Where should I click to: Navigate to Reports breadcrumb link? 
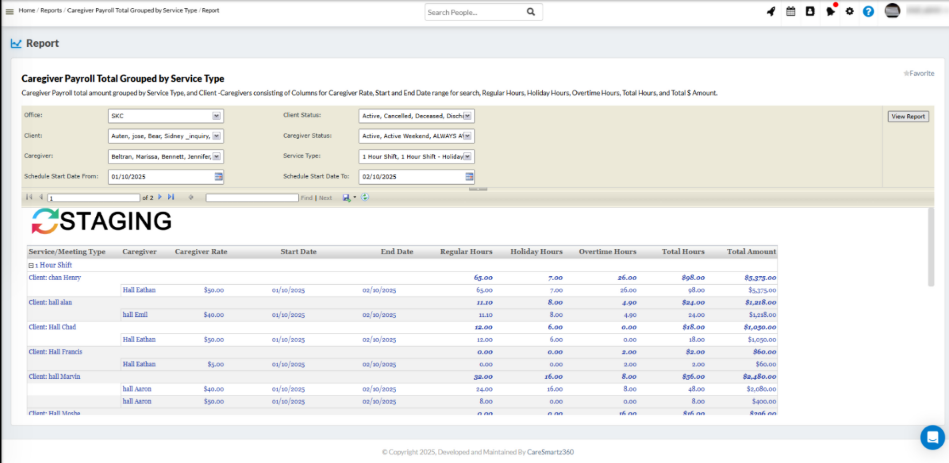tap(50, 10)
